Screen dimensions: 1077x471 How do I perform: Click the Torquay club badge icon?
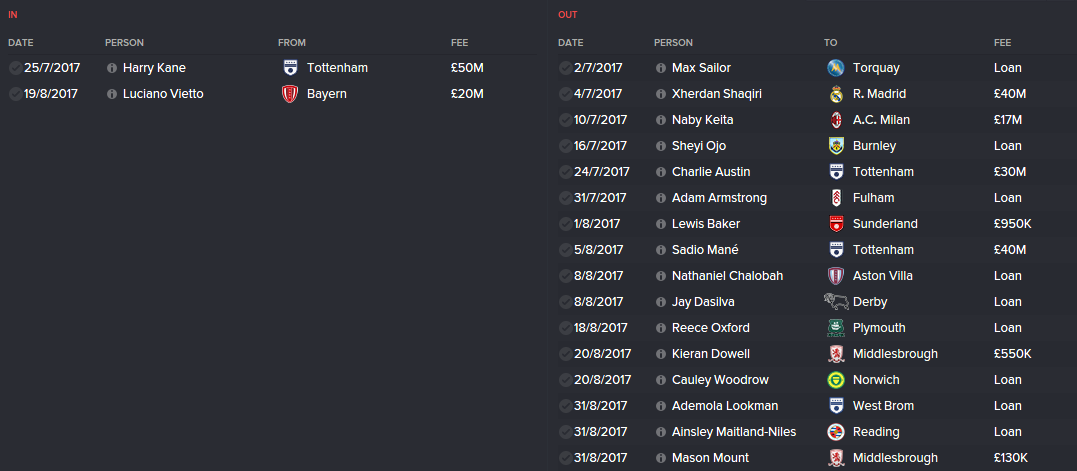click(x=837, y=68)
